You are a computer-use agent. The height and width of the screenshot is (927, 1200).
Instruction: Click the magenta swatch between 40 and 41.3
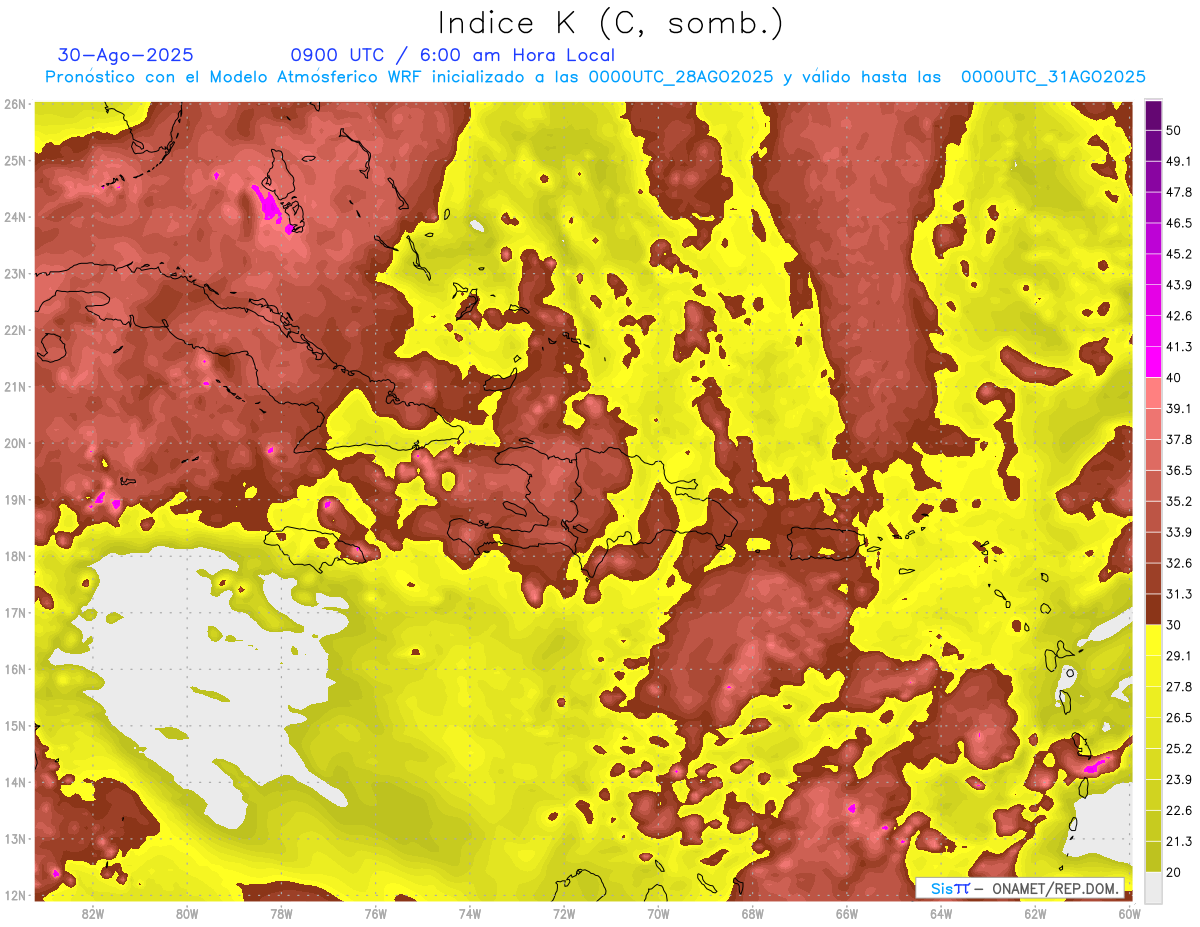pyautogui.click(x=1153, y=361)
